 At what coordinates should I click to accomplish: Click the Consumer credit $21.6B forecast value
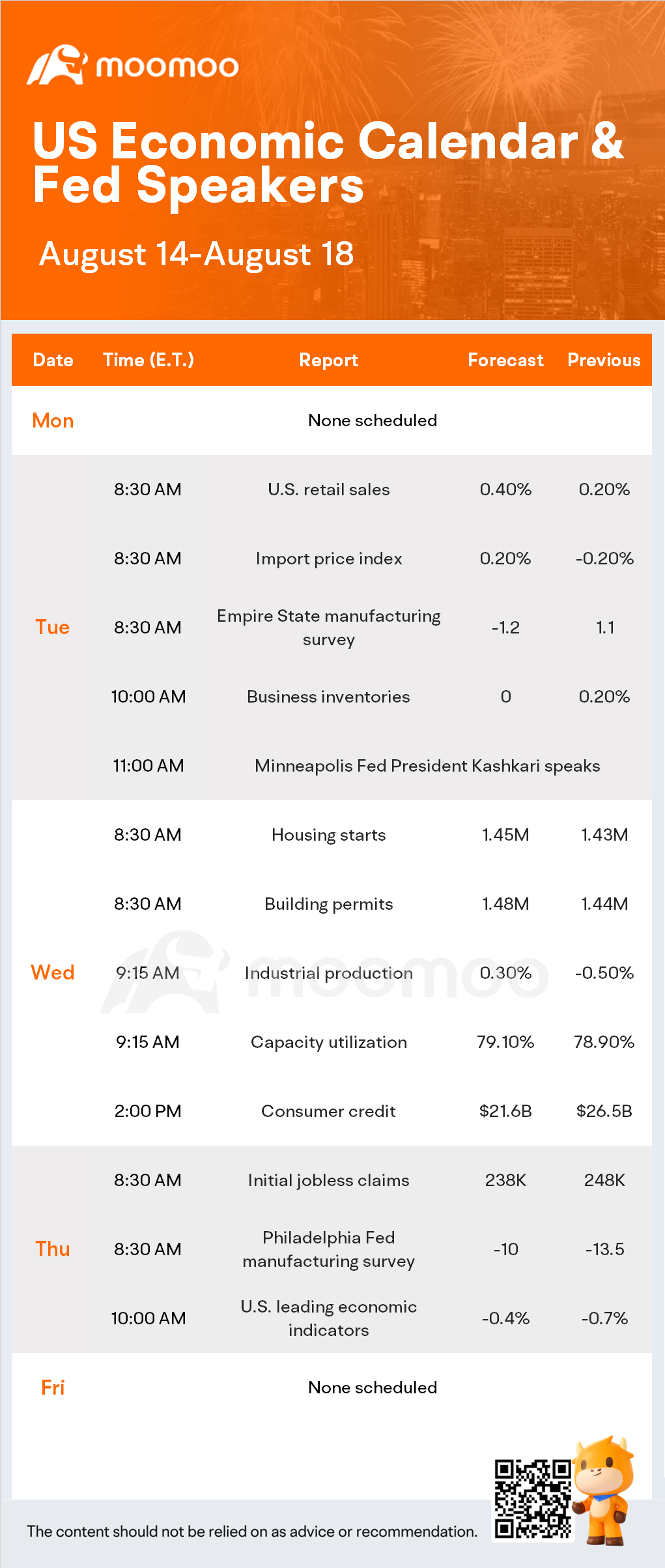(505, 1111)
